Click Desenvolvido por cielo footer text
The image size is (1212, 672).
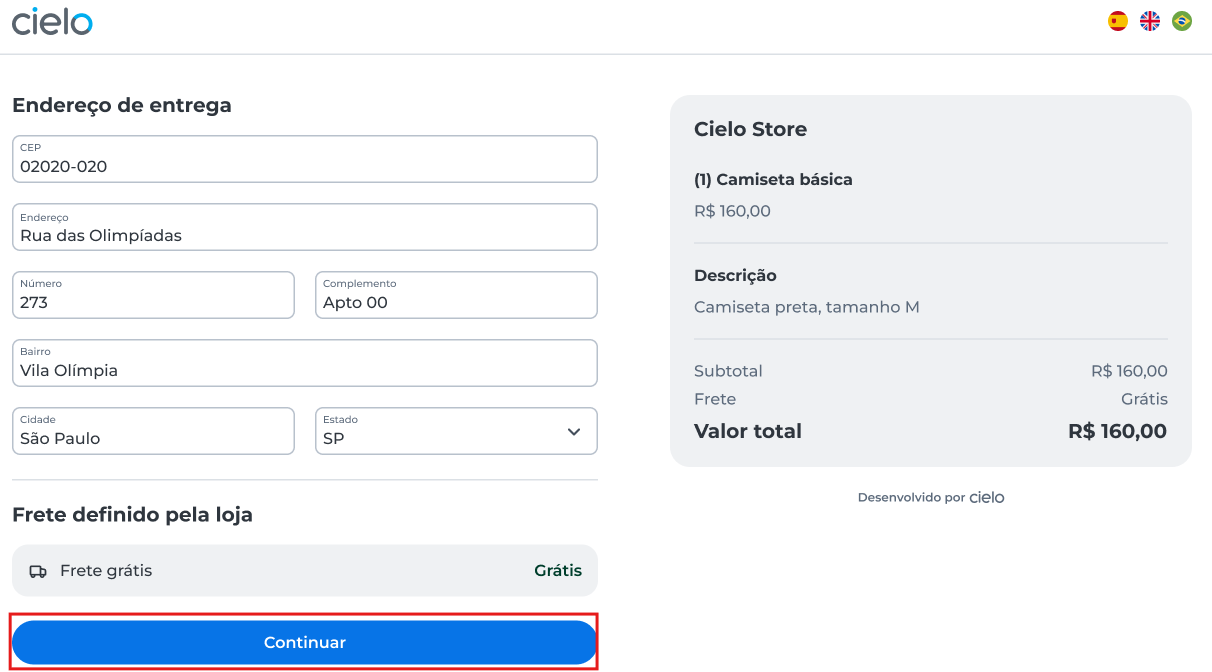tap(931, 497)
